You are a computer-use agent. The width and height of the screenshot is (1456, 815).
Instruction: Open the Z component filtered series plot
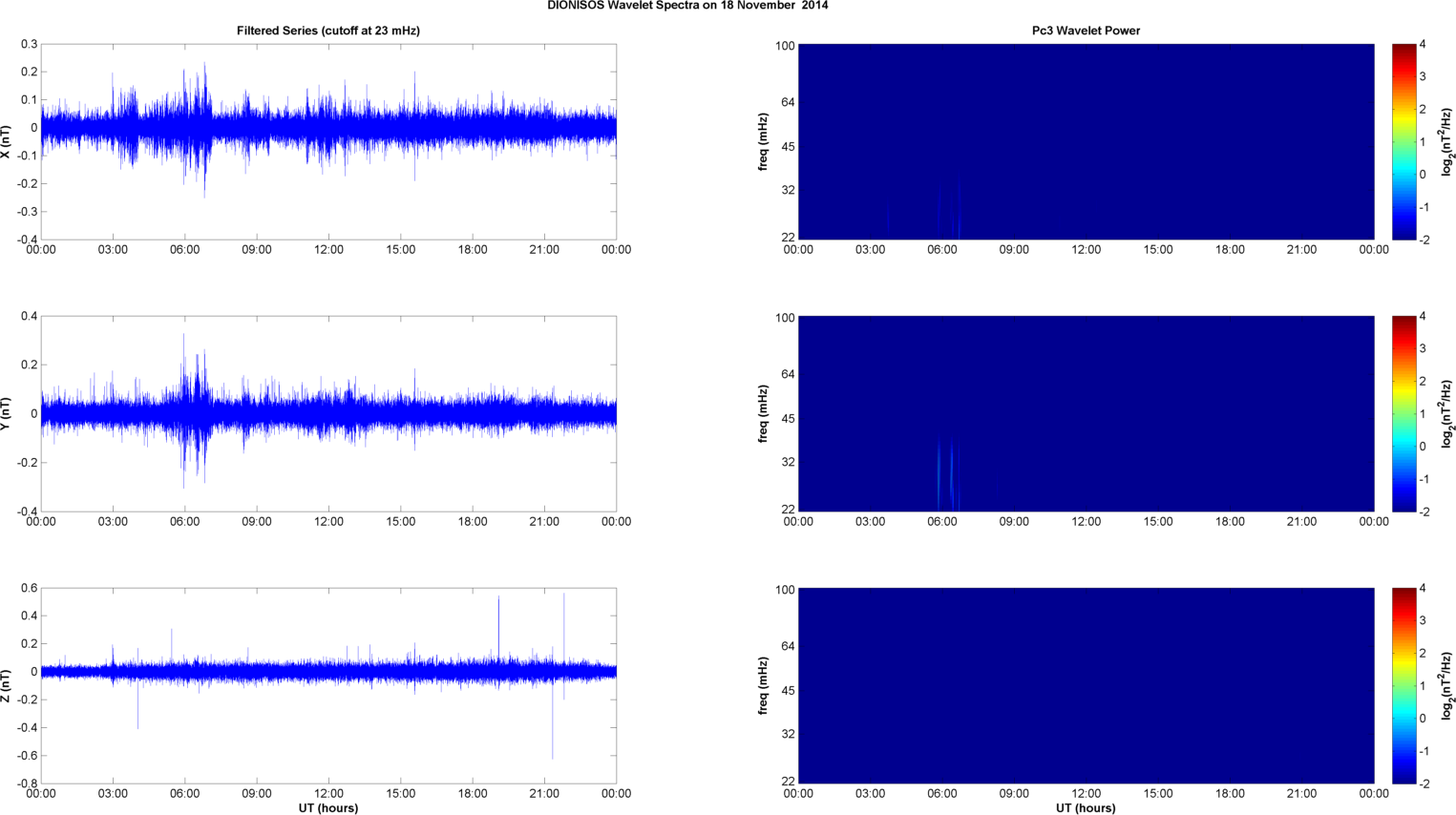pos(328,685)
